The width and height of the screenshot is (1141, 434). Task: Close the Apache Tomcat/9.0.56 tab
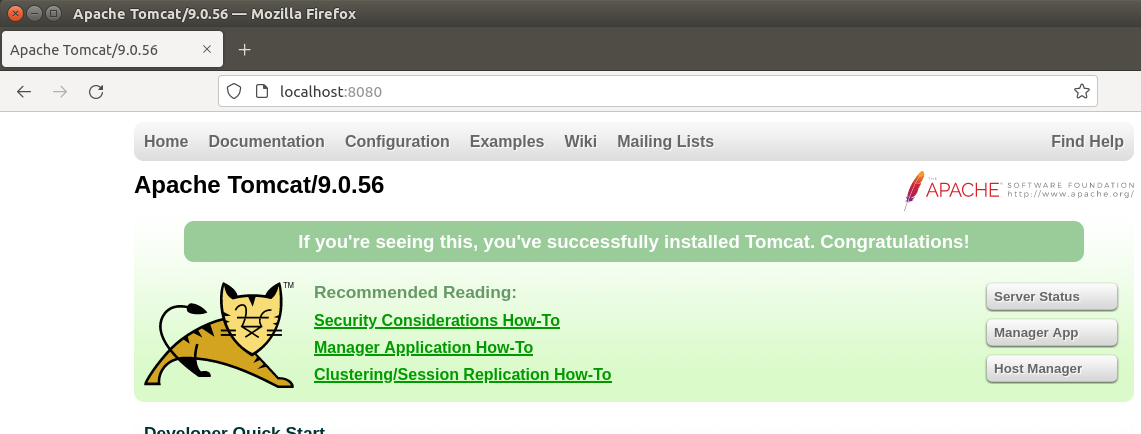[x=207, y=50]
